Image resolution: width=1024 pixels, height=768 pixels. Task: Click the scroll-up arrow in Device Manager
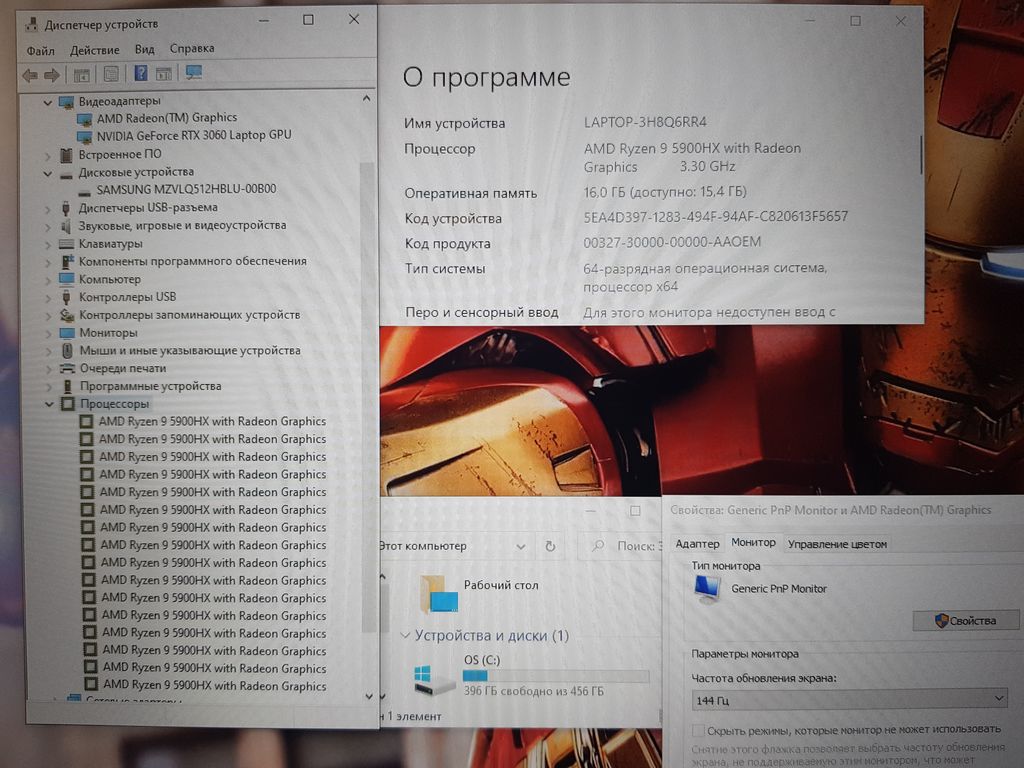coord(366,99)
